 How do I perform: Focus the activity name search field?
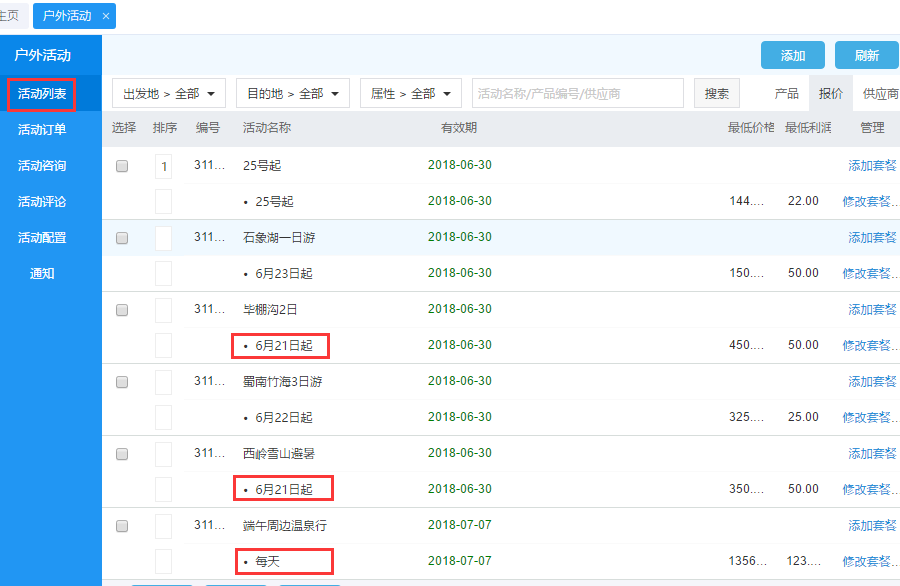click(x=577, y=94)
